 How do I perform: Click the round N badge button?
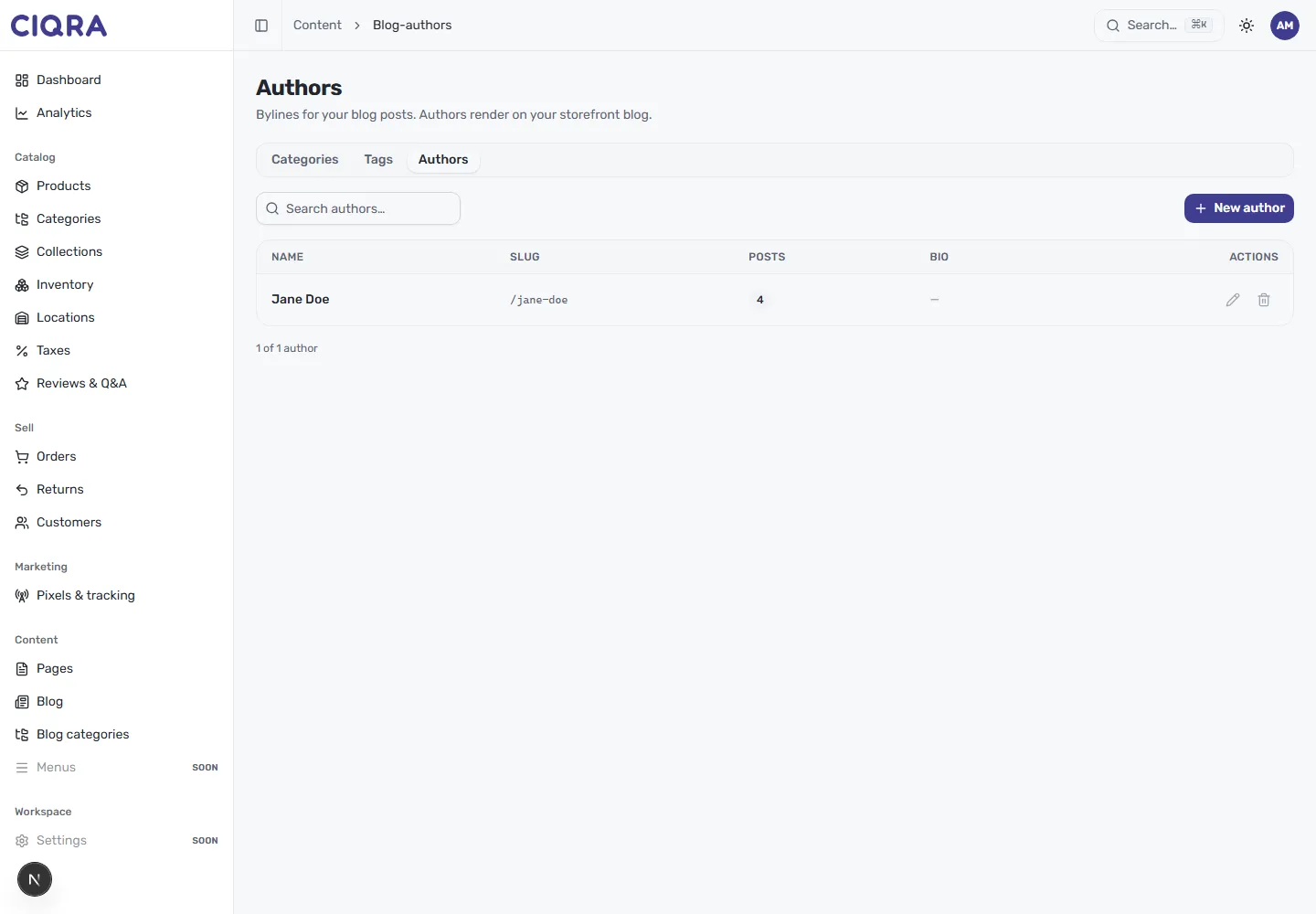click(35, 879)
